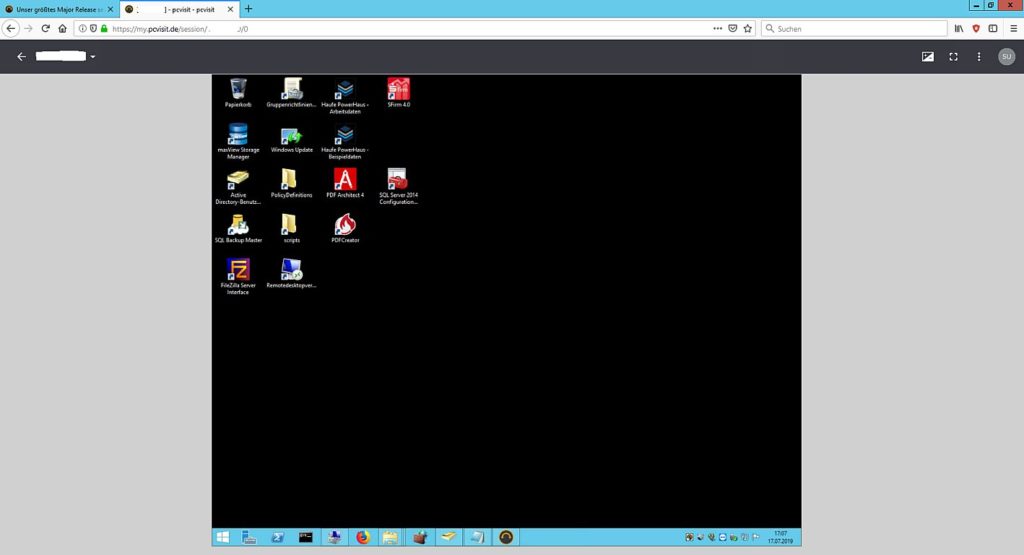Open a new browser tab

[248, 9]
